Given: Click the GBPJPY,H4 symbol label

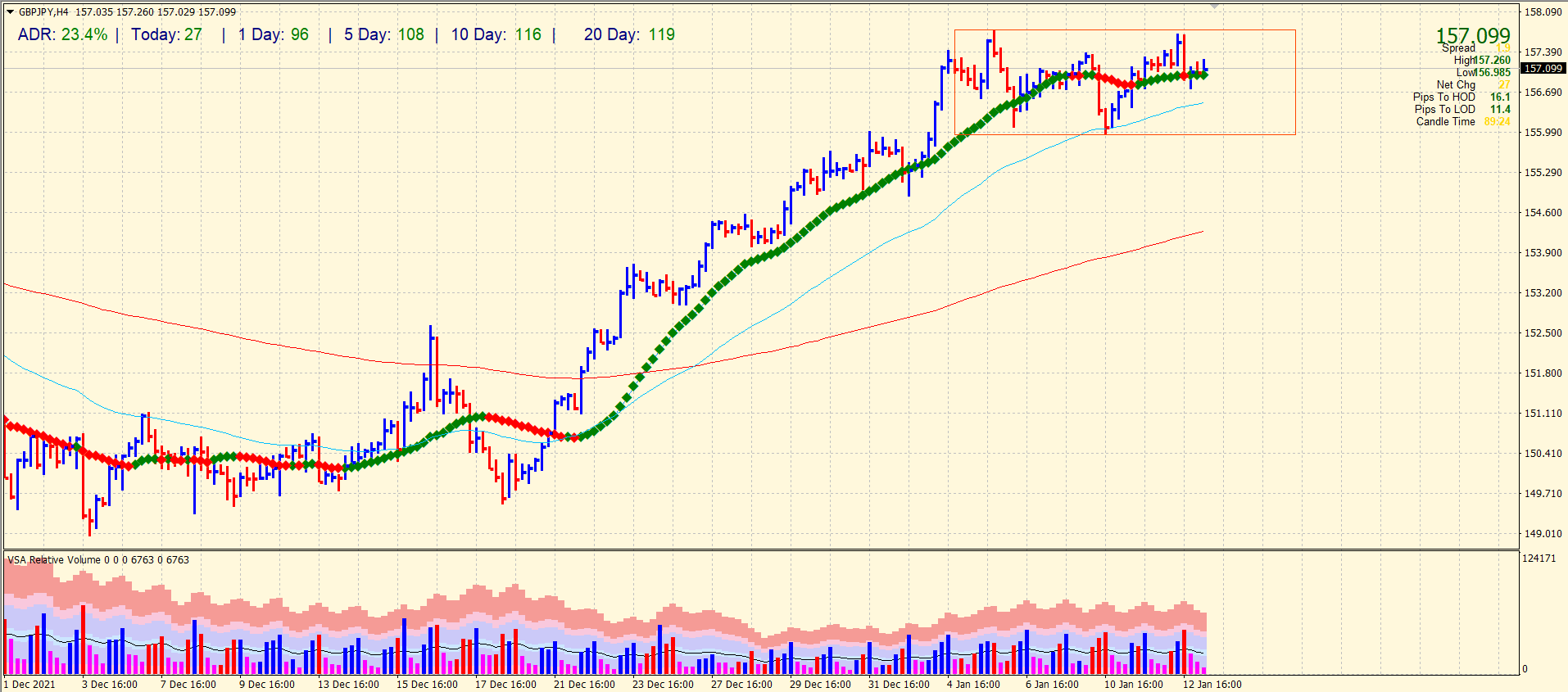Looking at the screenshot, I should [x=43, y=12].
